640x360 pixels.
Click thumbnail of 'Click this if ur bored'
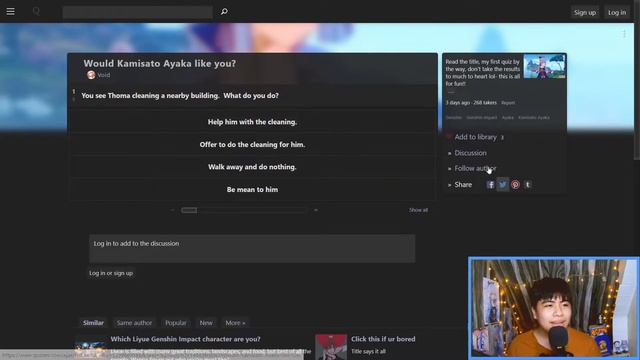tap(331, 347)
